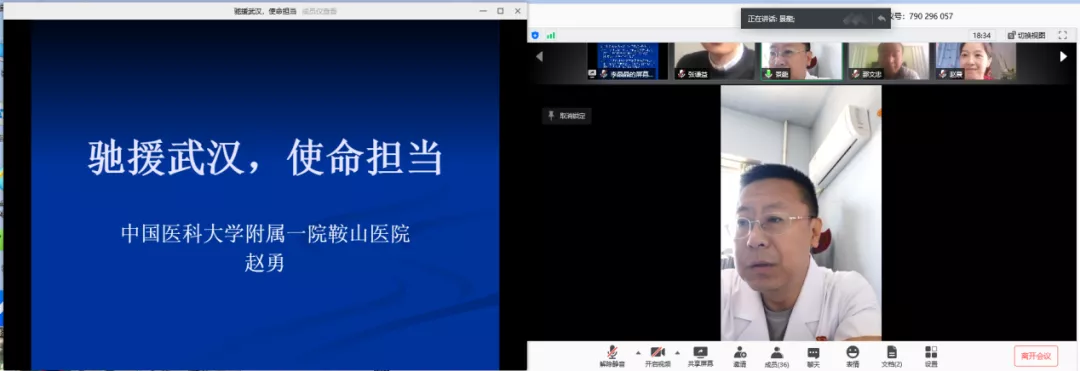Image resolution: width=1080 pixels, height=371 pixels.
Task: Unmute microphone with 解除静音 button
Action: point(612,356)
